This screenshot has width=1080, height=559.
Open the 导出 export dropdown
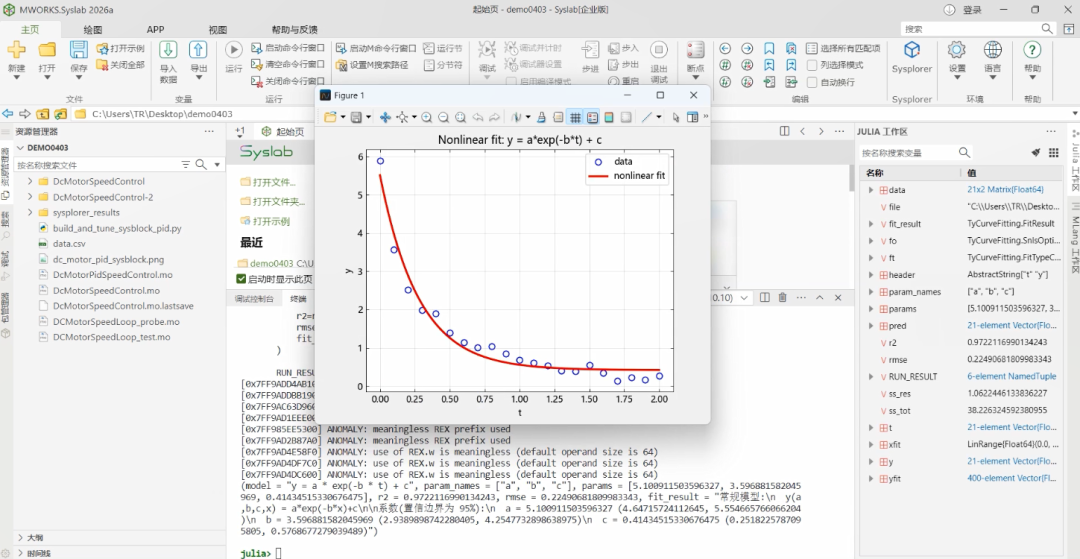coord(198,78)
